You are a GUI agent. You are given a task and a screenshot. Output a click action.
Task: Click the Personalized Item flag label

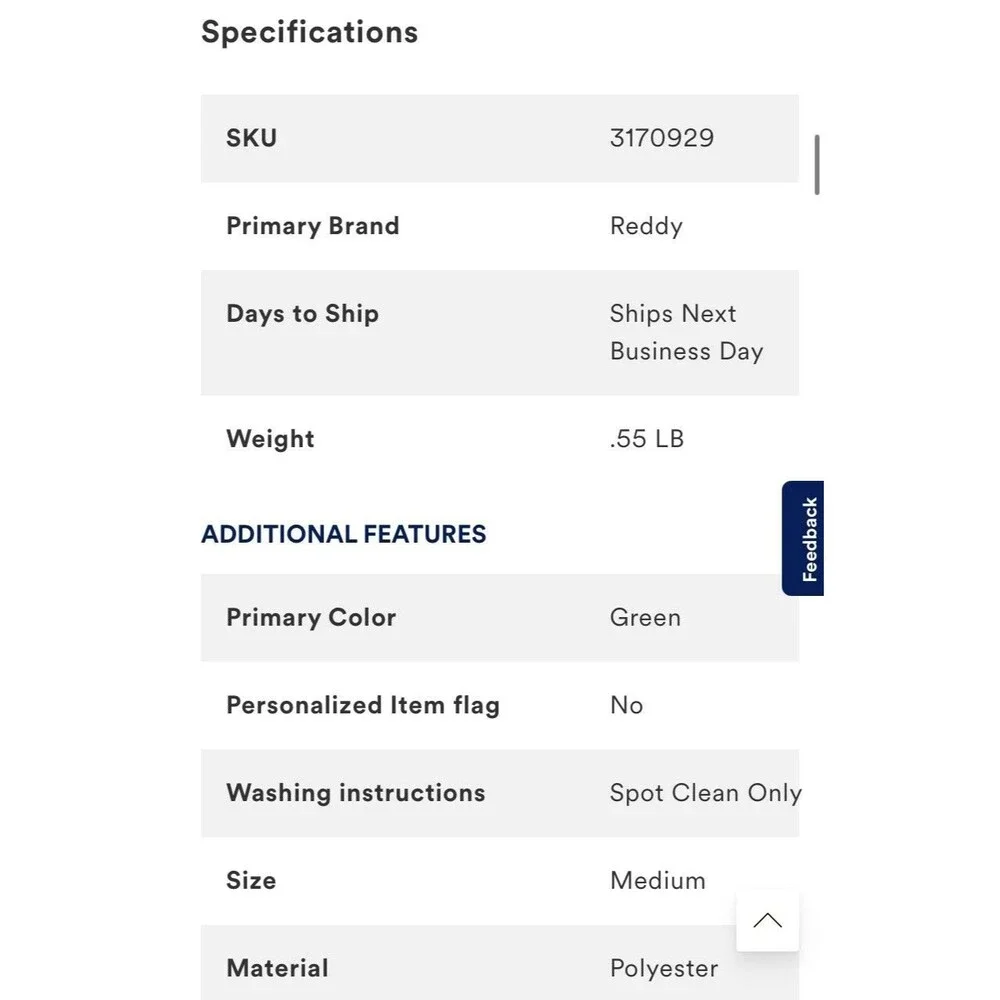tap(363, 705)
